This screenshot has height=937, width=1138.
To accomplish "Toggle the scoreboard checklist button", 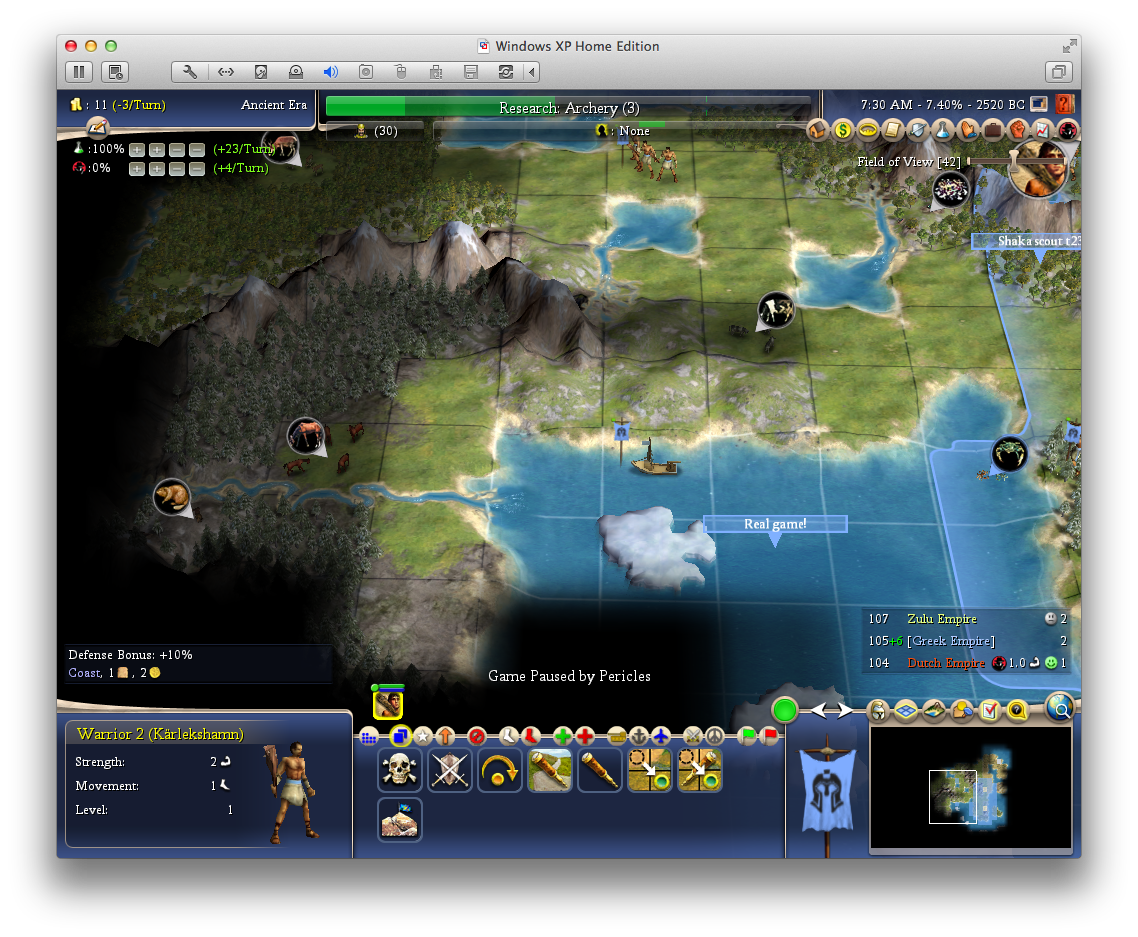I will 990,711.
